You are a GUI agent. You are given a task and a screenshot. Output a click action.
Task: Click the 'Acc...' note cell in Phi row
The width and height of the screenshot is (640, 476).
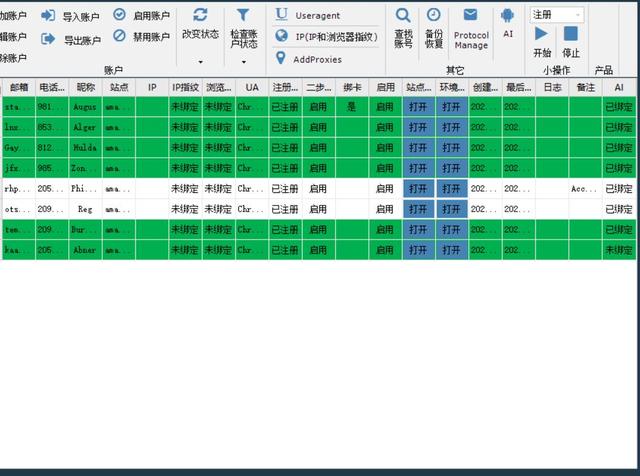[585, 189]
